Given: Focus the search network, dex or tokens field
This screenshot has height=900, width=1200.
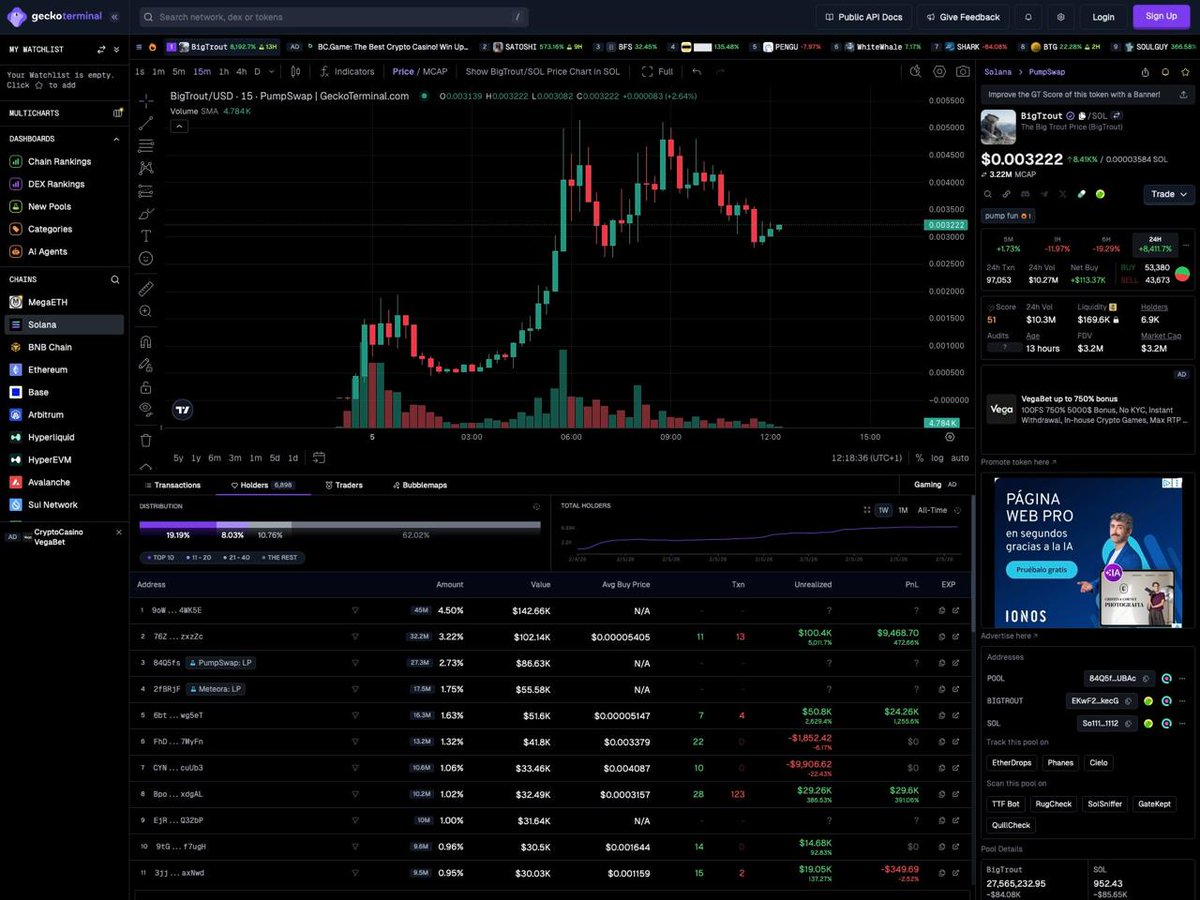Looking at the screenshot, I should pos(334,17).
